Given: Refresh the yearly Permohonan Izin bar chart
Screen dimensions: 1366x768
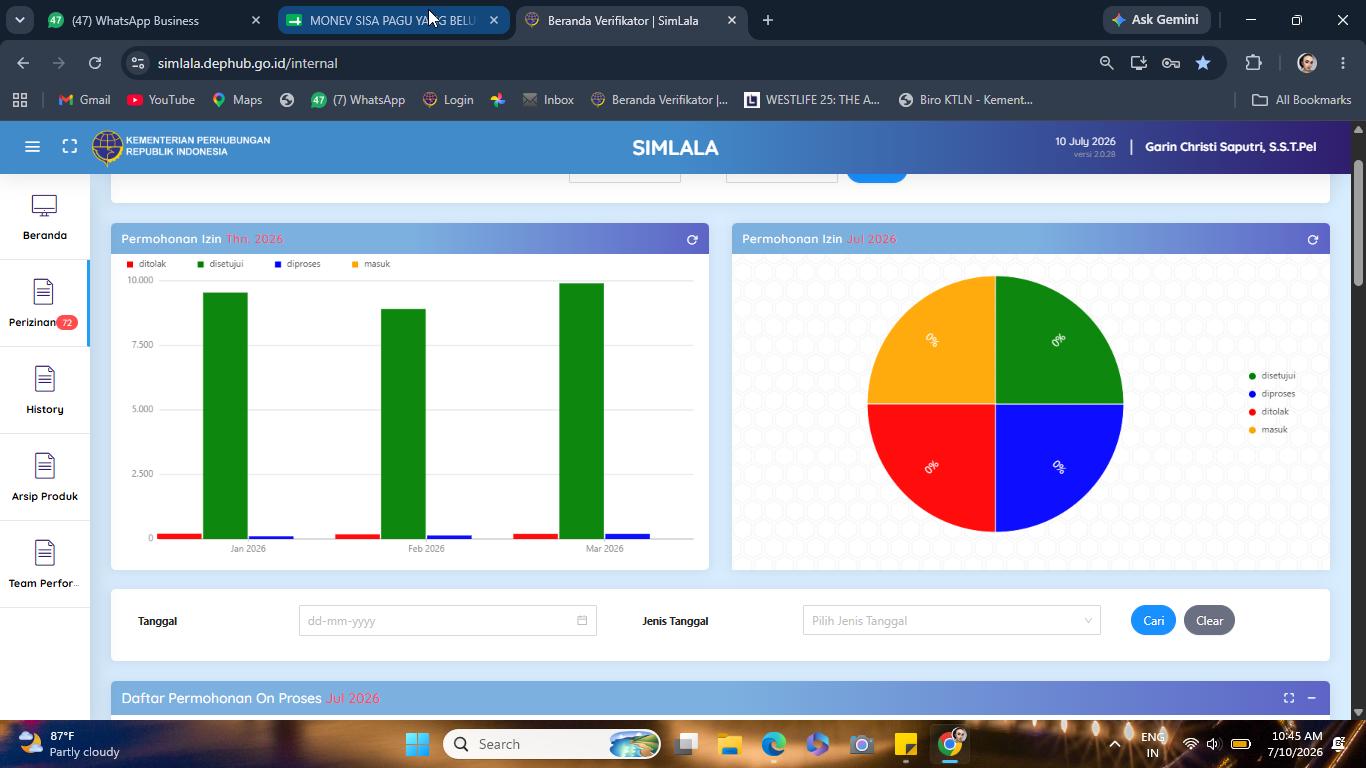Looking at the screenshot, I should pos(692,239).
